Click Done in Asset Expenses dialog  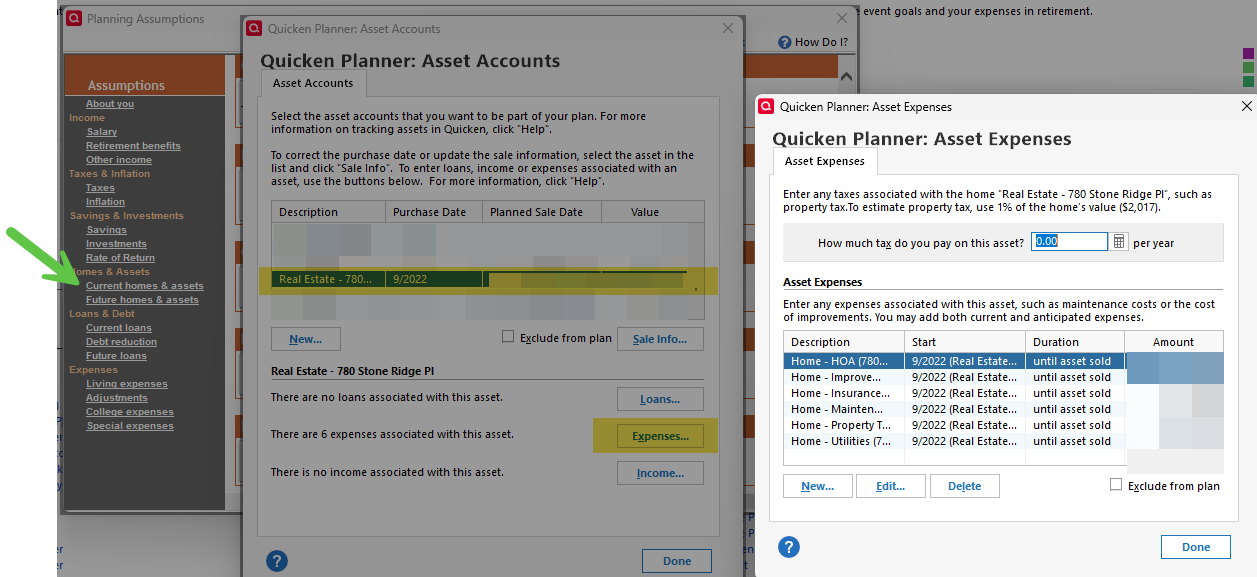[1196, 547]
